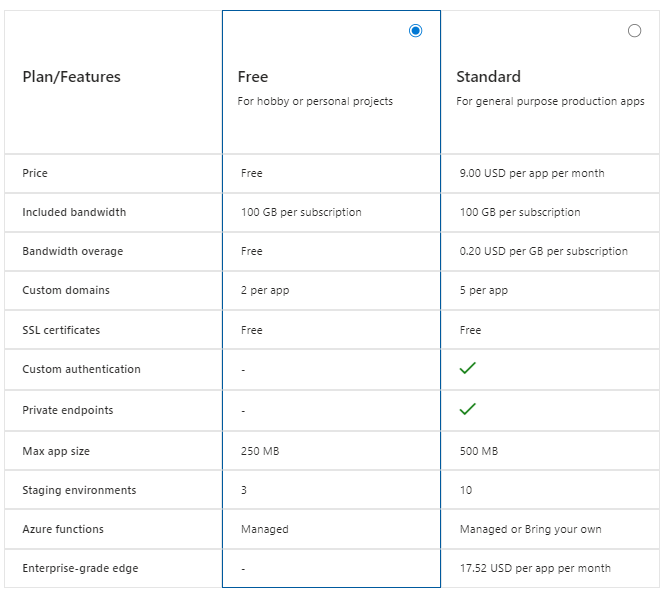Select the Enterprise-grade edge row label
The height and width of the screenshot is (592, 667).
[x=80, y=568]
